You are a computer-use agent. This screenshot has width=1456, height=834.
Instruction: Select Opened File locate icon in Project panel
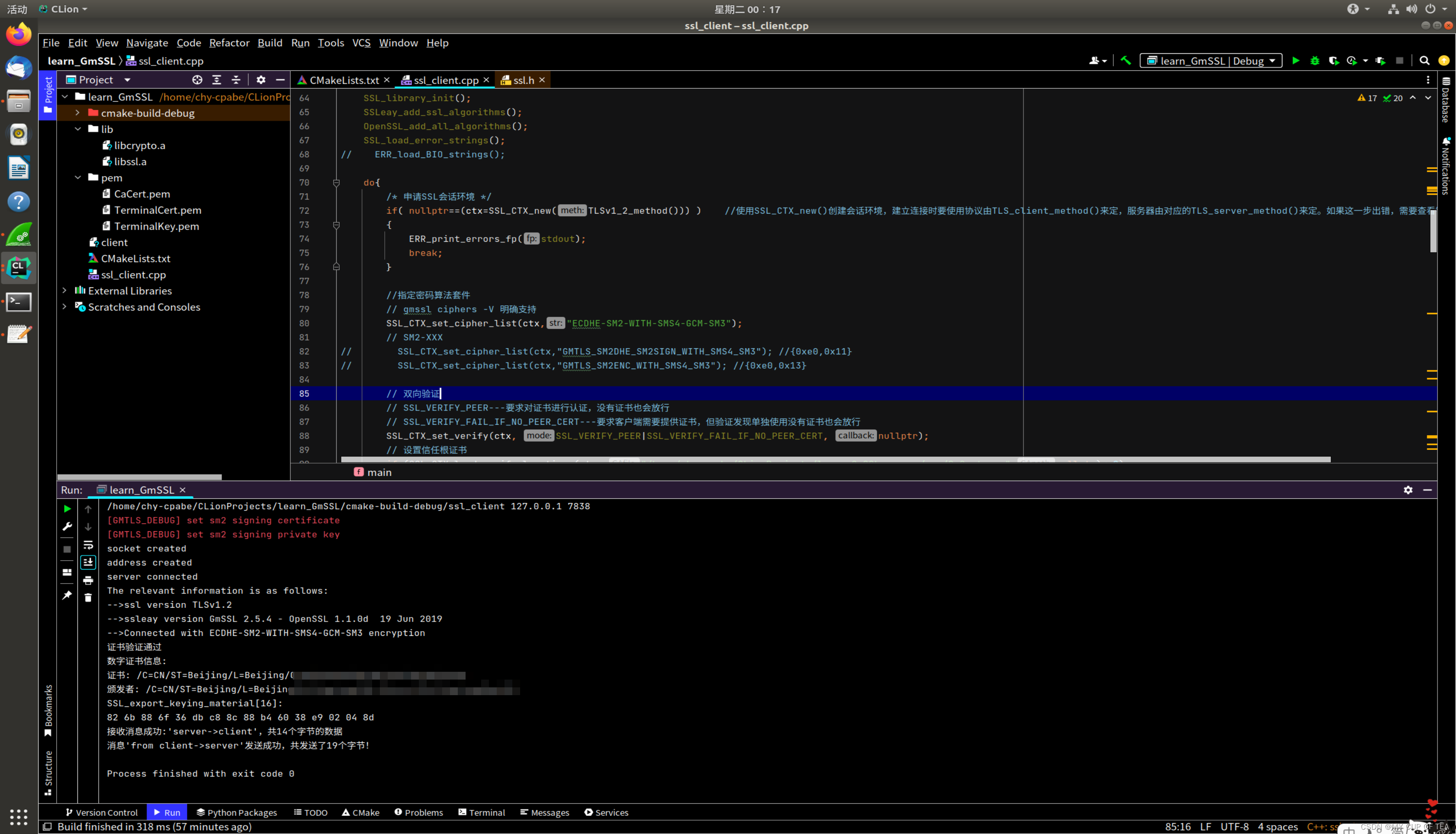(x=197, y=80)
